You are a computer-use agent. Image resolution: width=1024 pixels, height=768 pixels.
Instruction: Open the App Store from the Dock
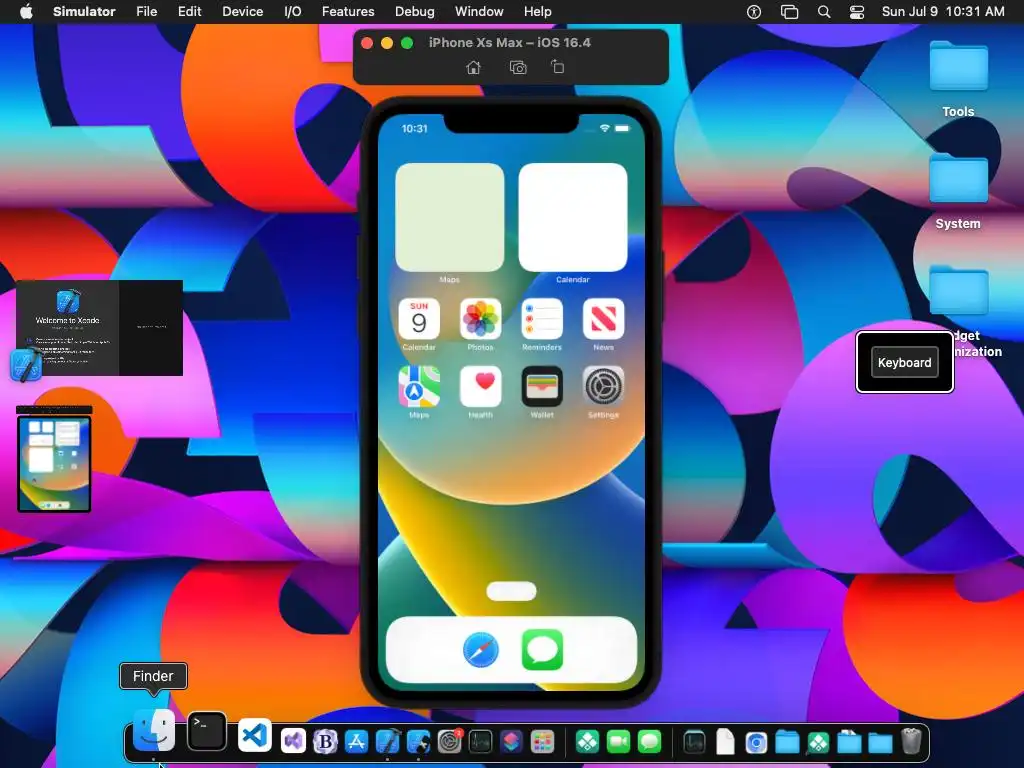356,741
